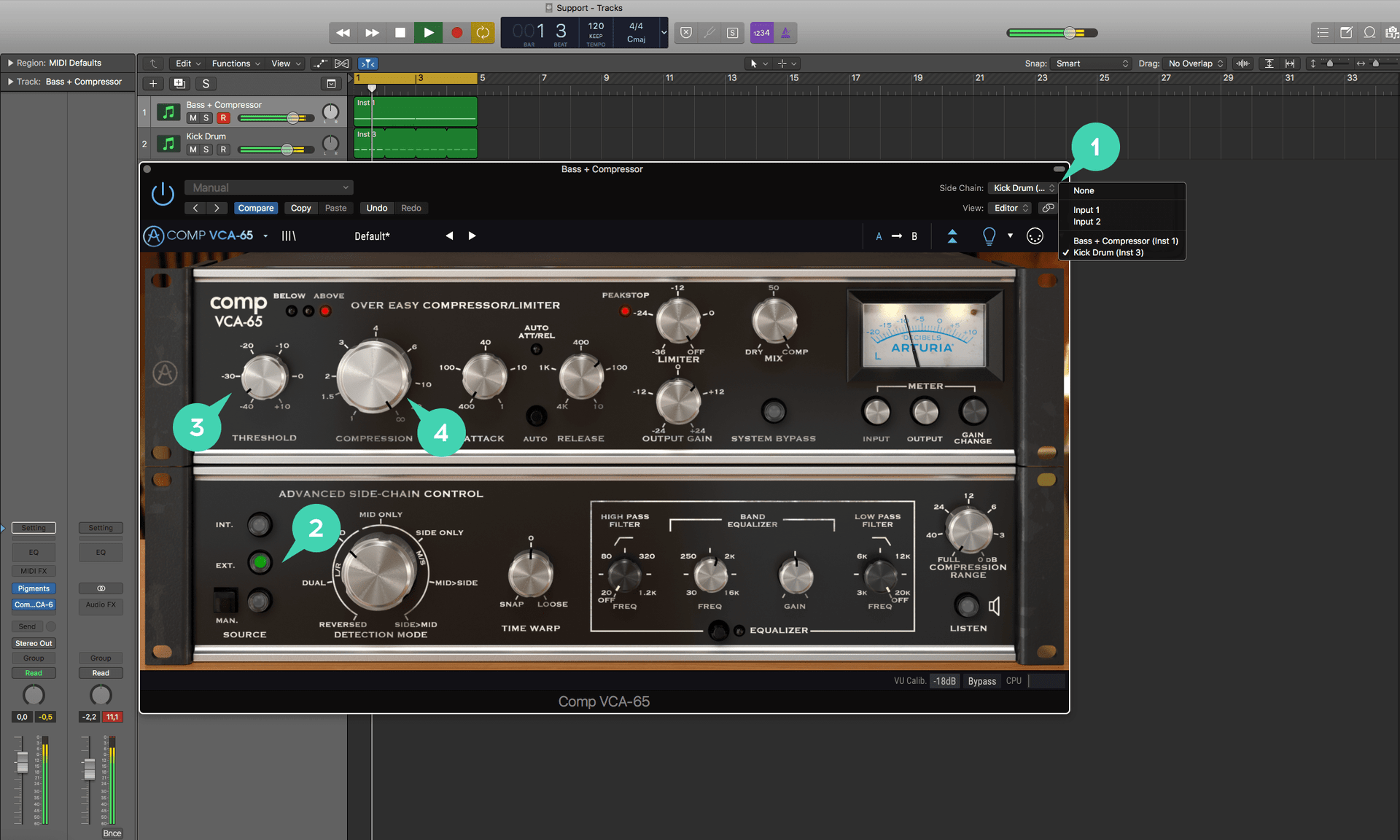Go to next plugin setting arrow
1400x840 pixels.
[217, 208]
